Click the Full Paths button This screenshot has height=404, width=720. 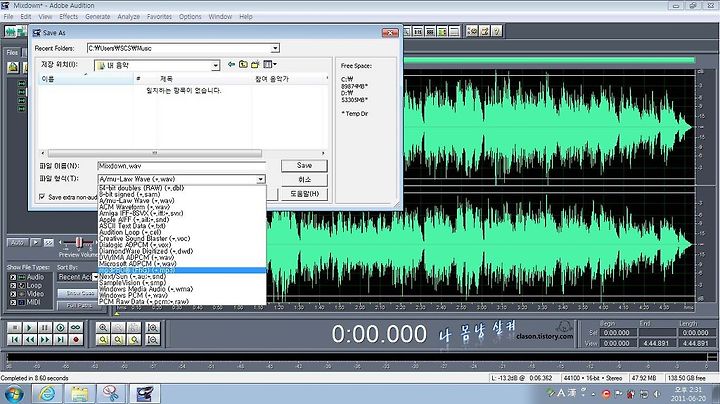pos(80,305)
